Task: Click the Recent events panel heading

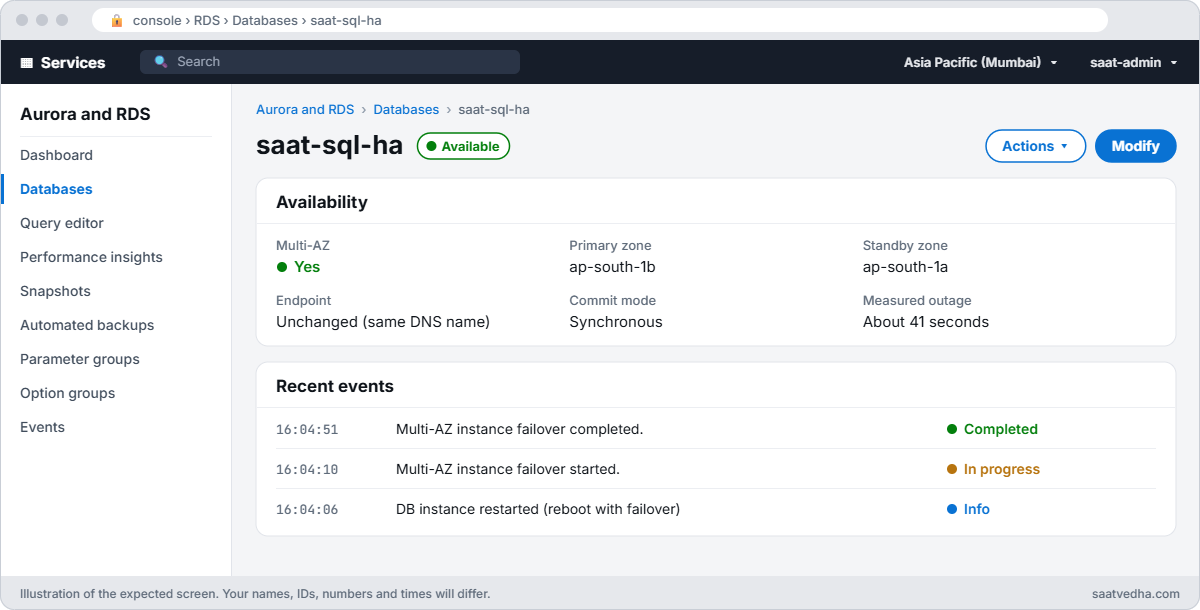Action: pos(335,386)
